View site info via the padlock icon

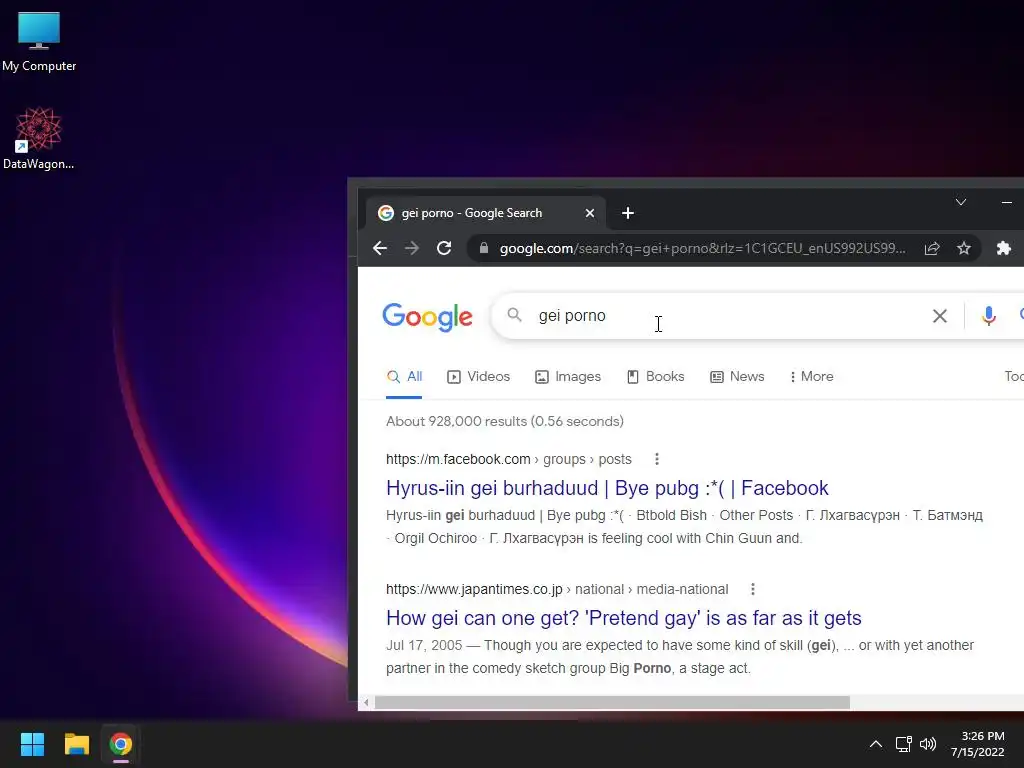coord(484,248)
